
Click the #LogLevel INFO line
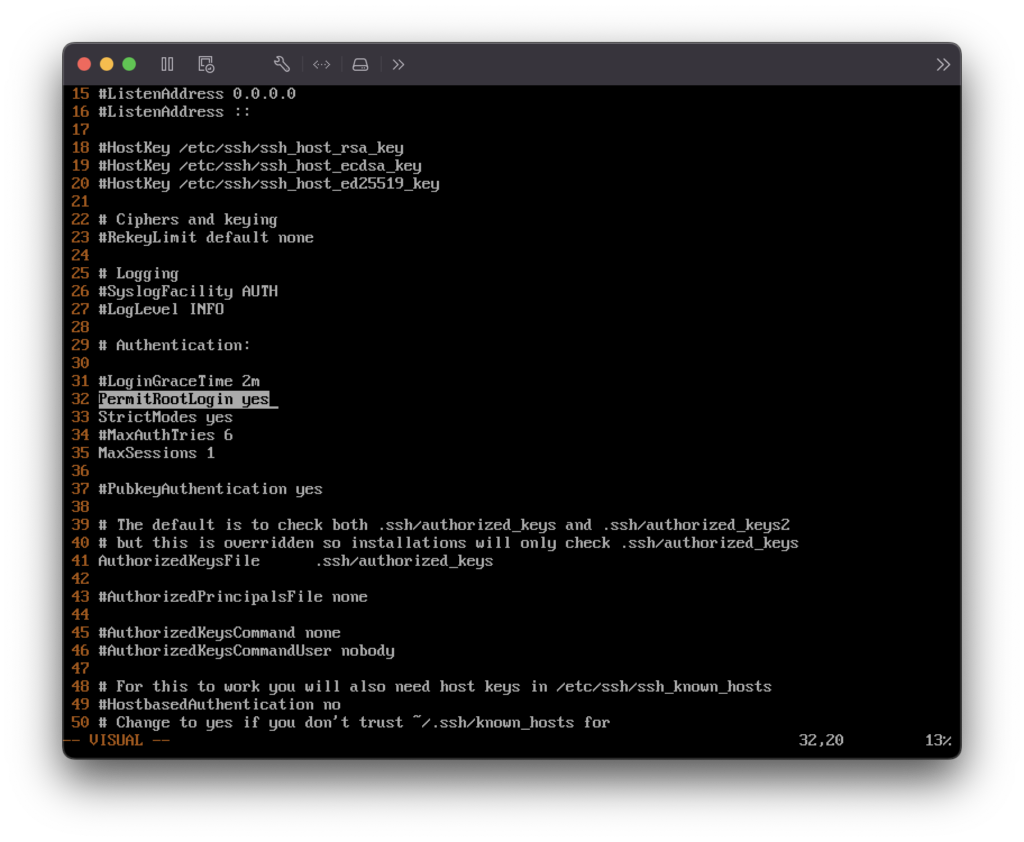tap(161, 309)
